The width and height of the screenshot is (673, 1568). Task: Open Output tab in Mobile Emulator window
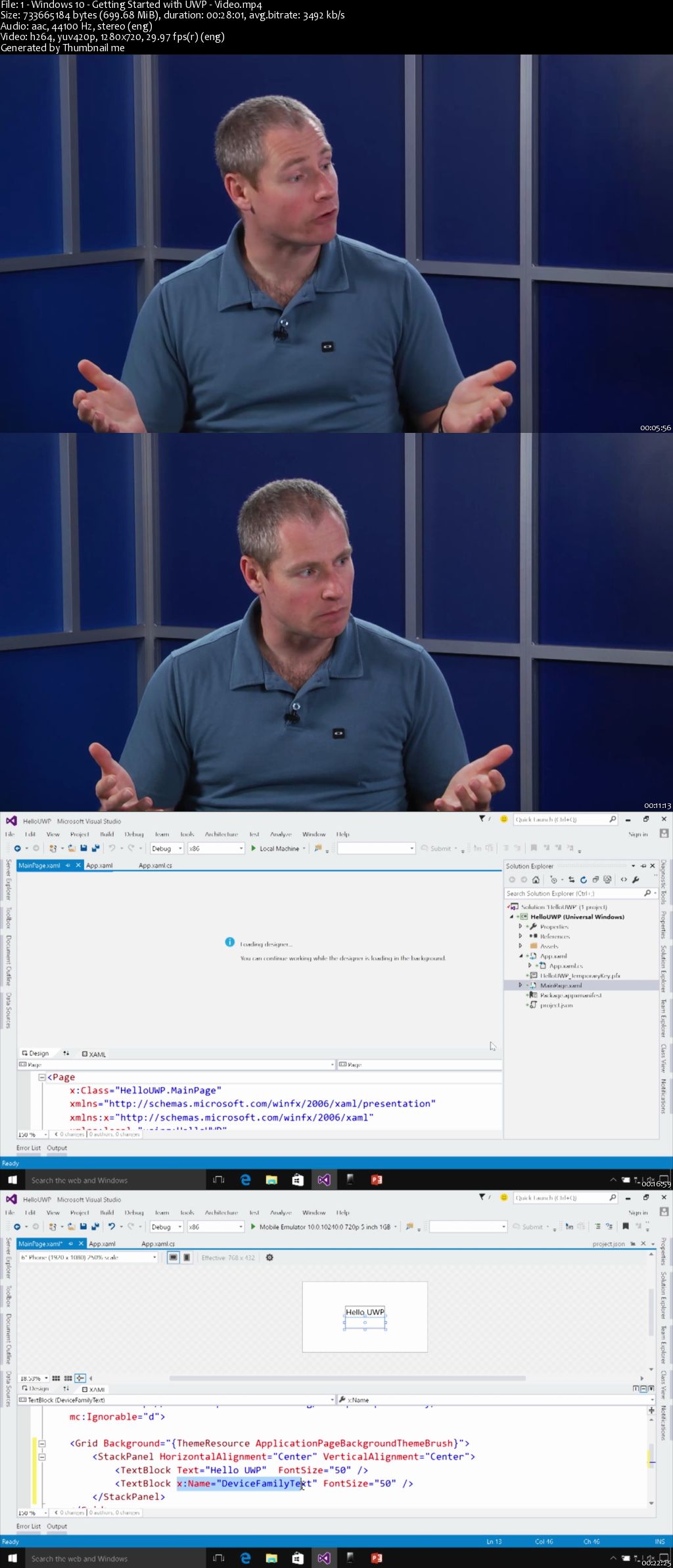coord(57,1526)
